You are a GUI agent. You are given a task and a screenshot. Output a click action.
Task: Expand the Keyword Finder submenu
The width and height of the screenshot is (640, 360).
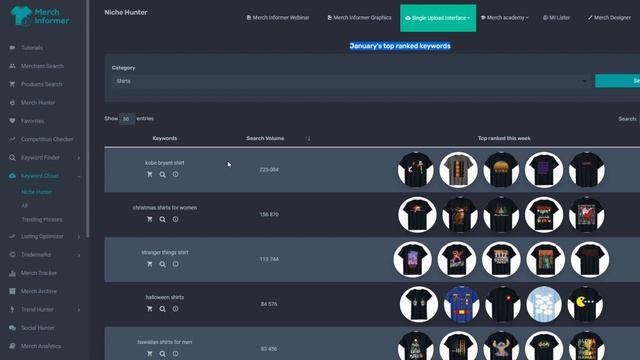[79, 158]
